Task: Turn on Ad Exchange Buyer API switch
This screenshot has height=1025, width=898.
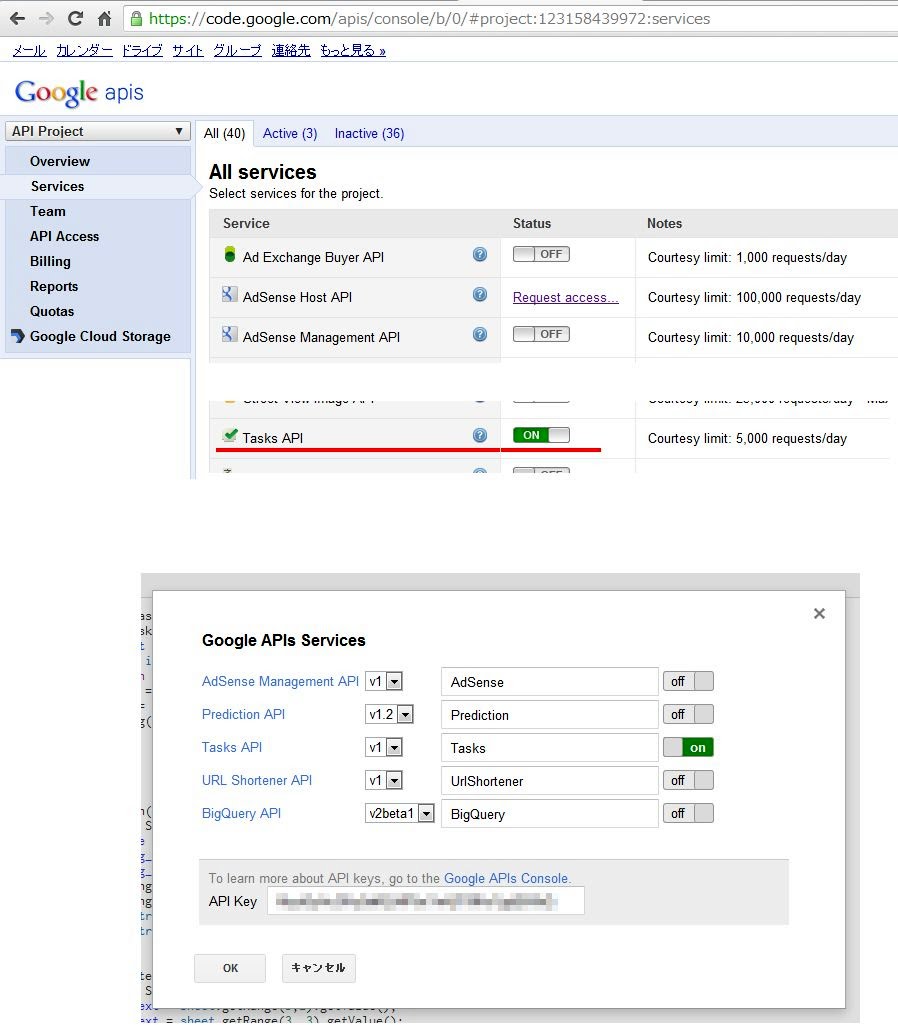Action: coord(541,254)
